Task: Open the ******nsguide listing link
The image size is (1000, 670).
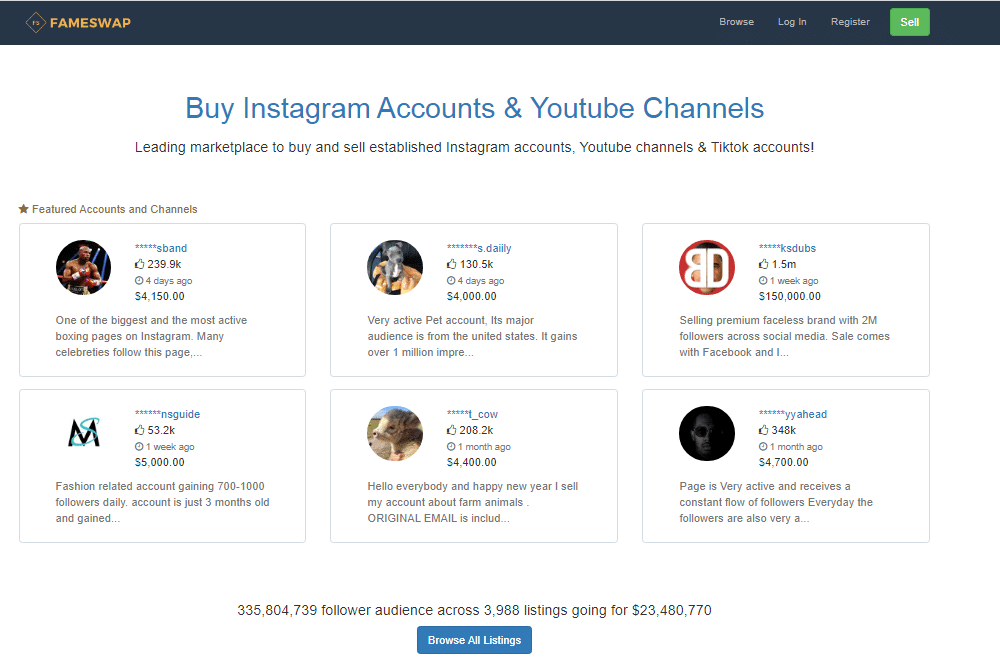Action: 167,414
